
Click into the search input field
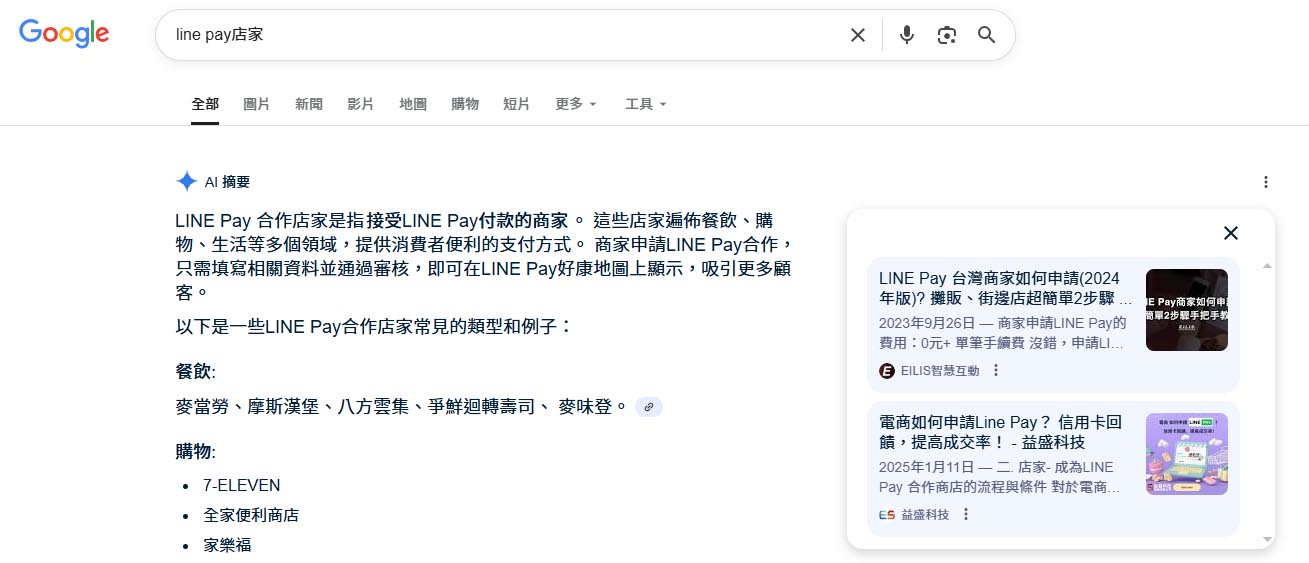click(500, 35)
